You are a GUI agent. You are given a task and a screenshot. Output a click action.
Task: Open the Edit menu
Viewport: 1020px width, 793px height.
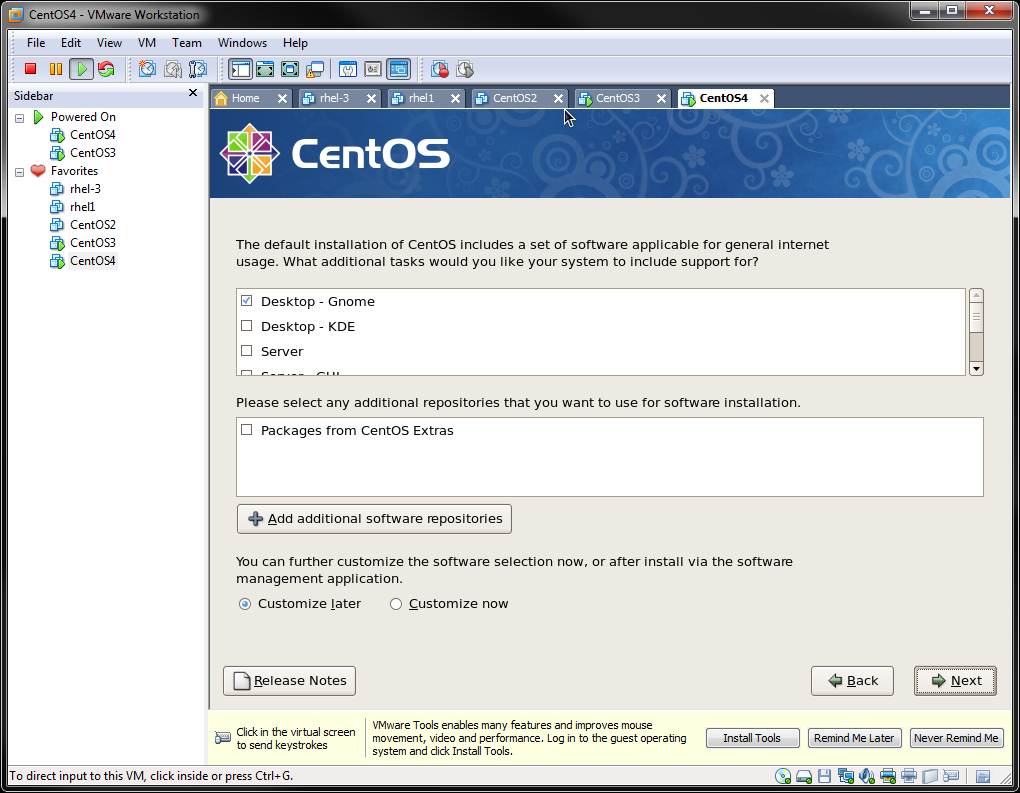pos(71,43)
